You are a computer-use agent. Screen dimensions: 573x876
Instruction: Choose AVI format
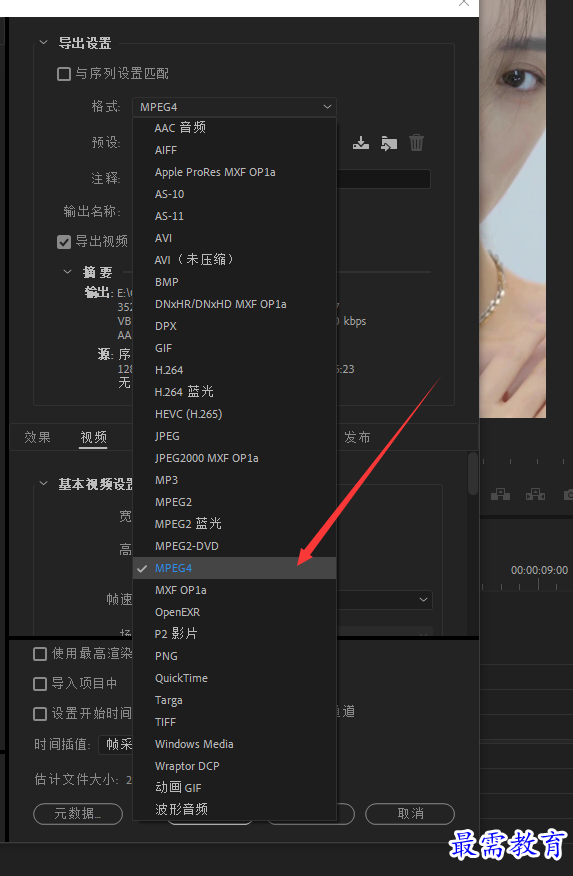click(x=234, y=238)
